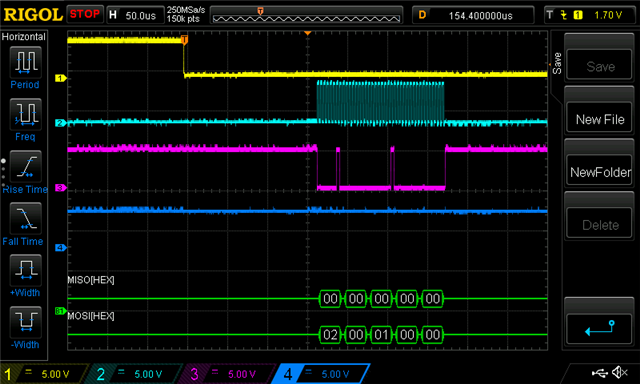The width and height of the screenshot is (640, 384).
Task: Click the RIGOL logo
Action: [33, 15]
